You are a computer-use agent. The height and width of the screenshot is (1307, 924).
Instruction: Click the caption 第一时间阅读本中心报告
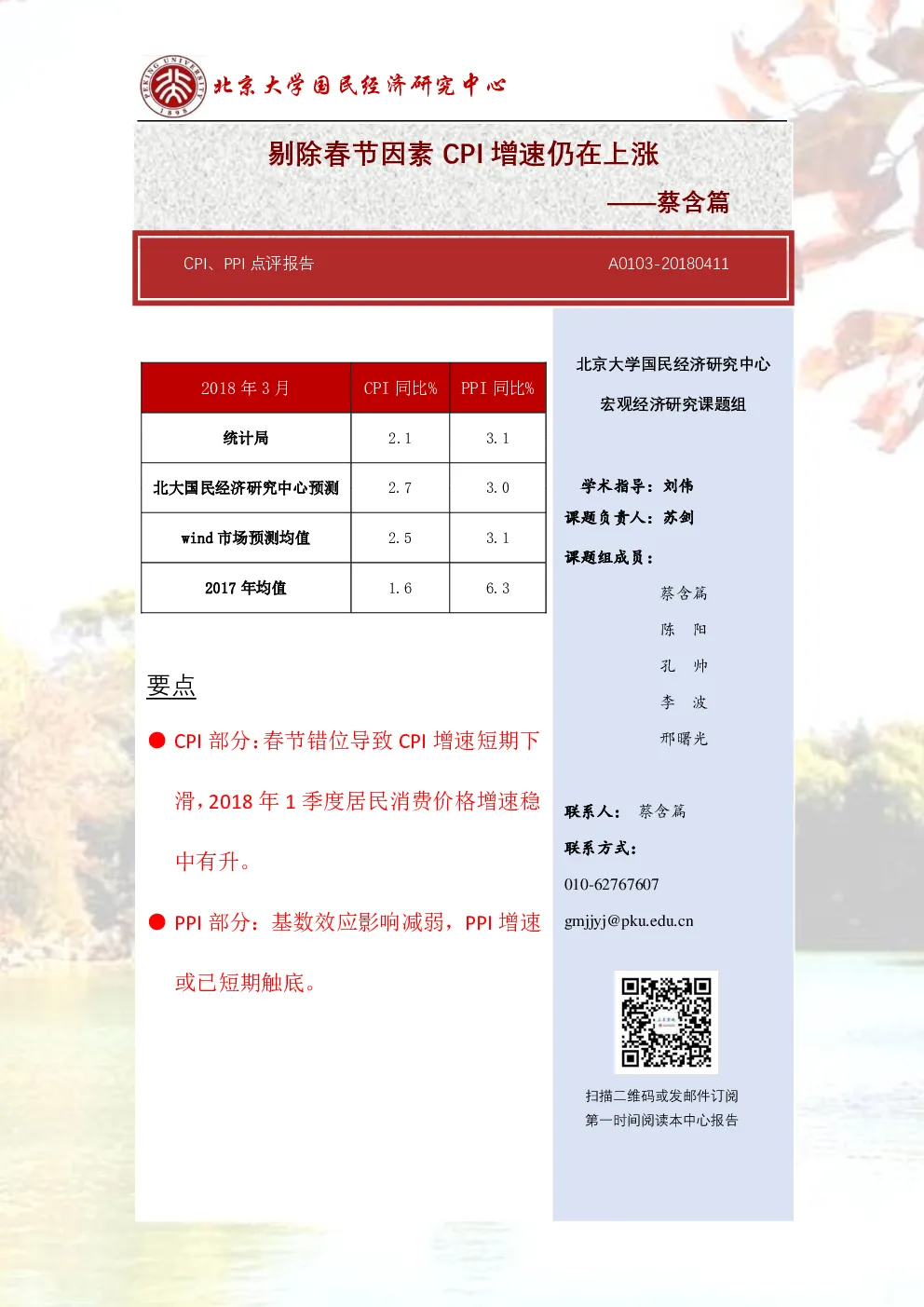661,1121
